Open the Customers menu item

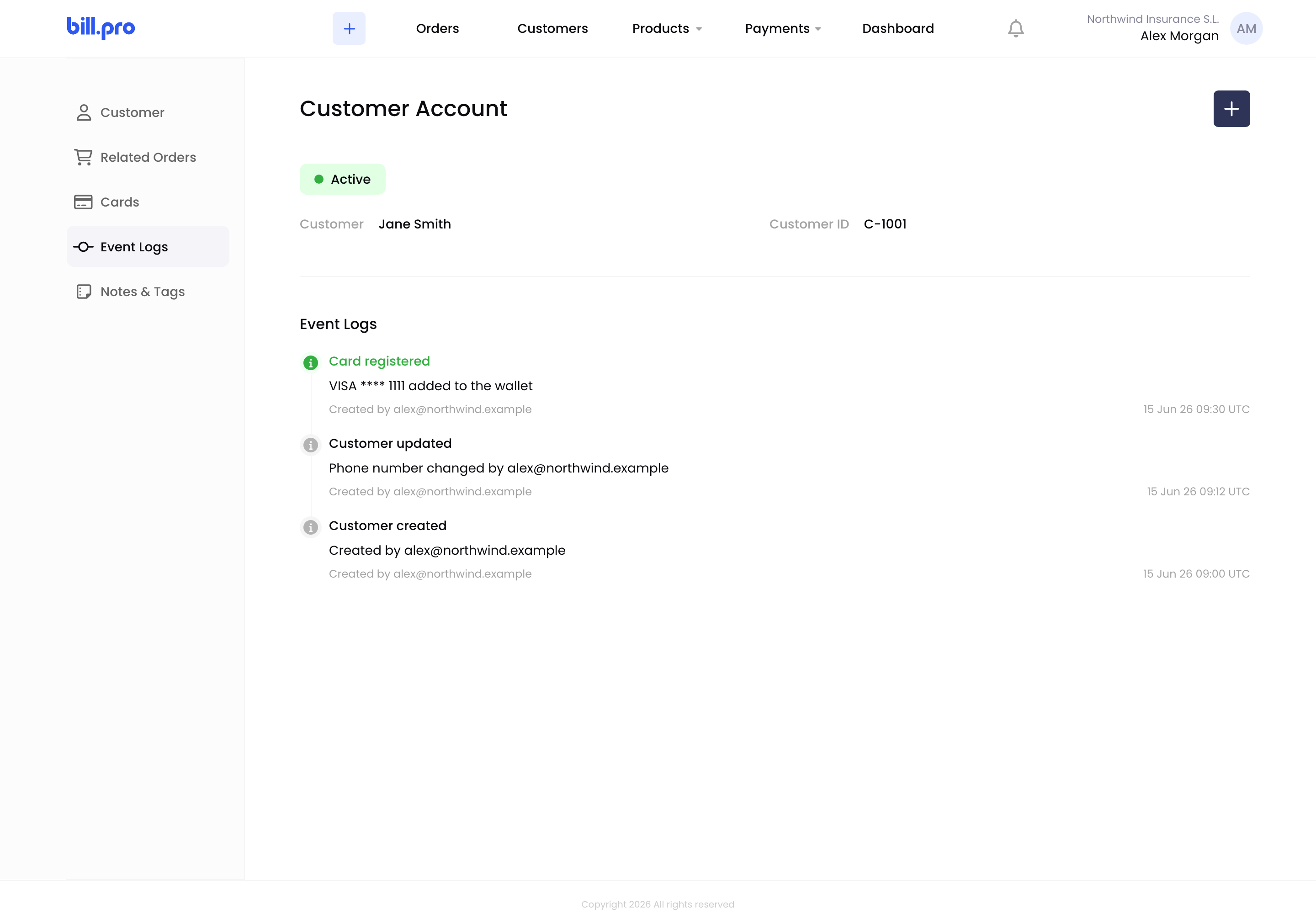pyautogui.click(x=552, y=29)
